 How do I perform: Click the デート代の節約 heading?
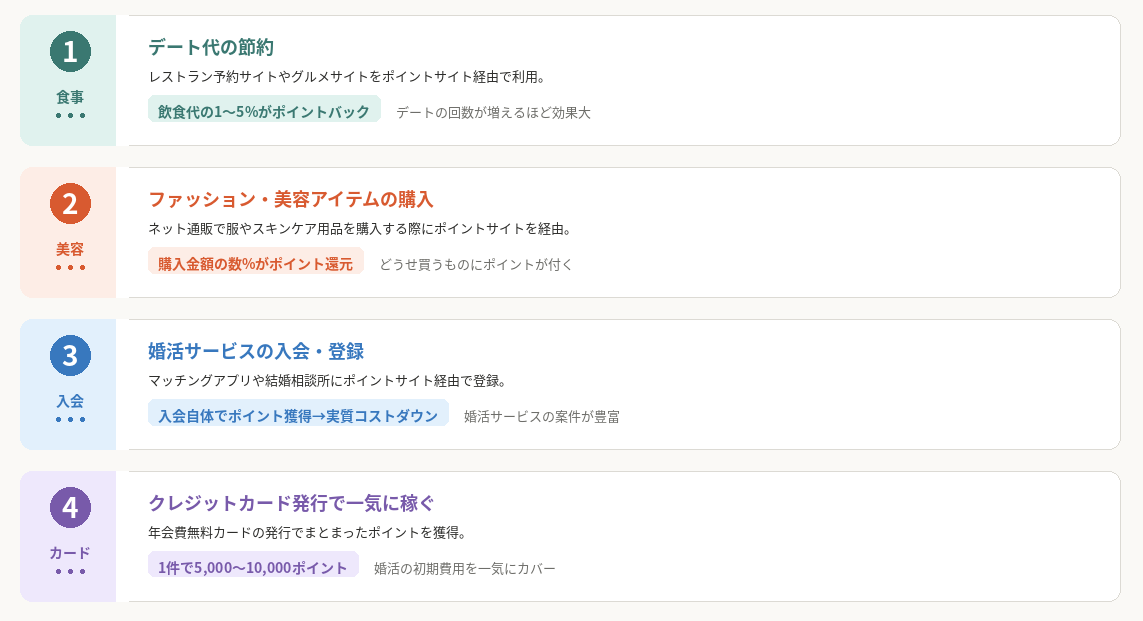(x=211, y=47)
